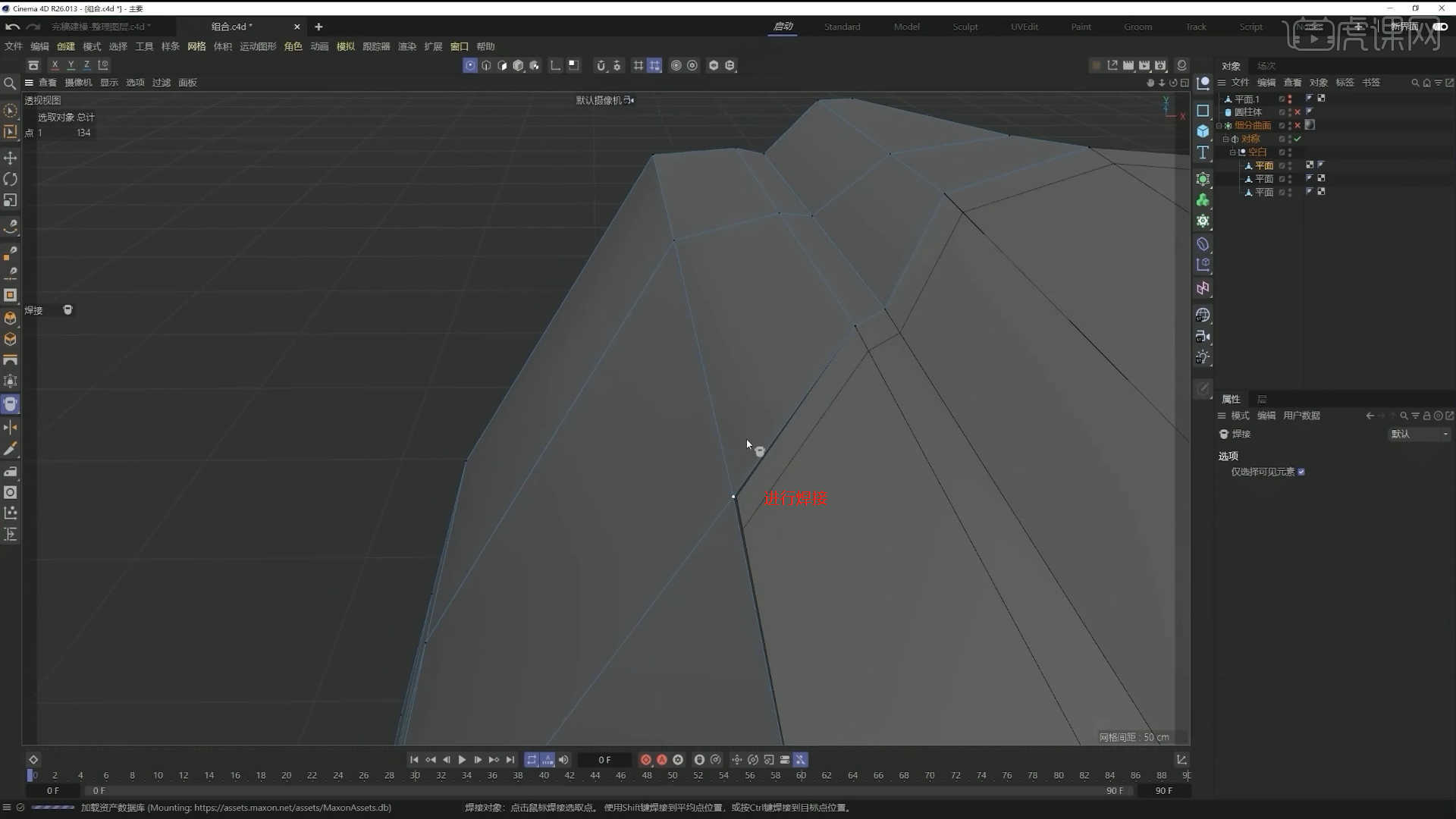Click the green Cloner generator icon
Viewport: 1456px width, 819px height.
1203,200
